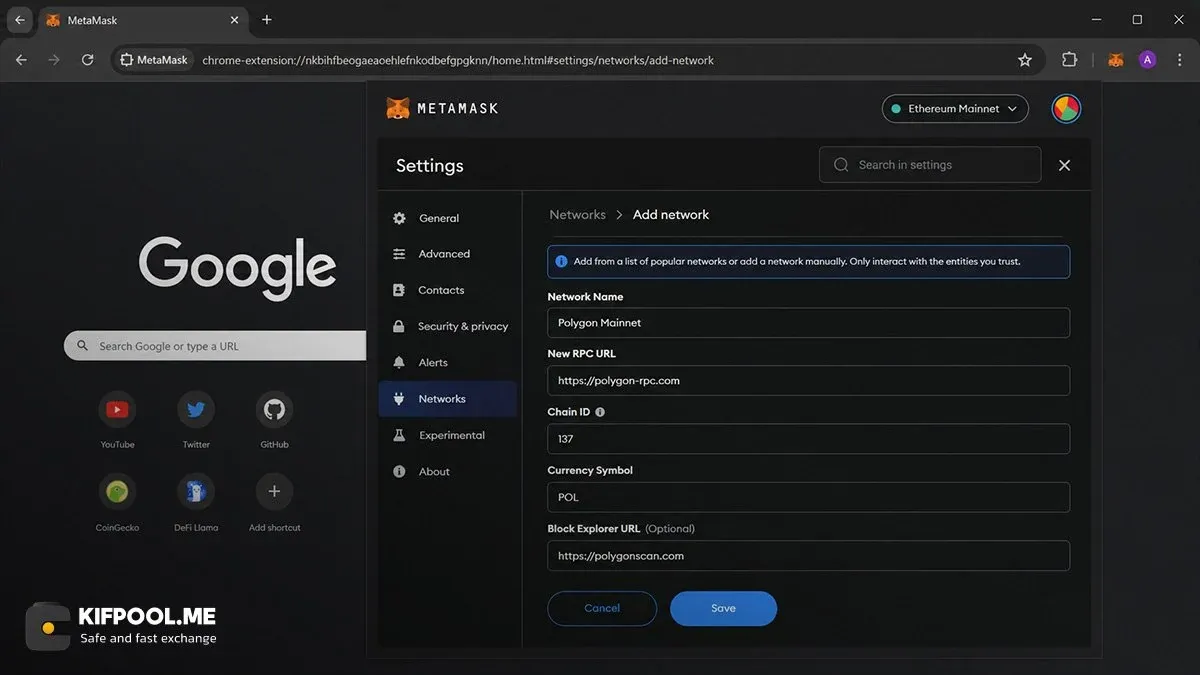Go back via Networks breadcrumb link

tap(577, 215)
